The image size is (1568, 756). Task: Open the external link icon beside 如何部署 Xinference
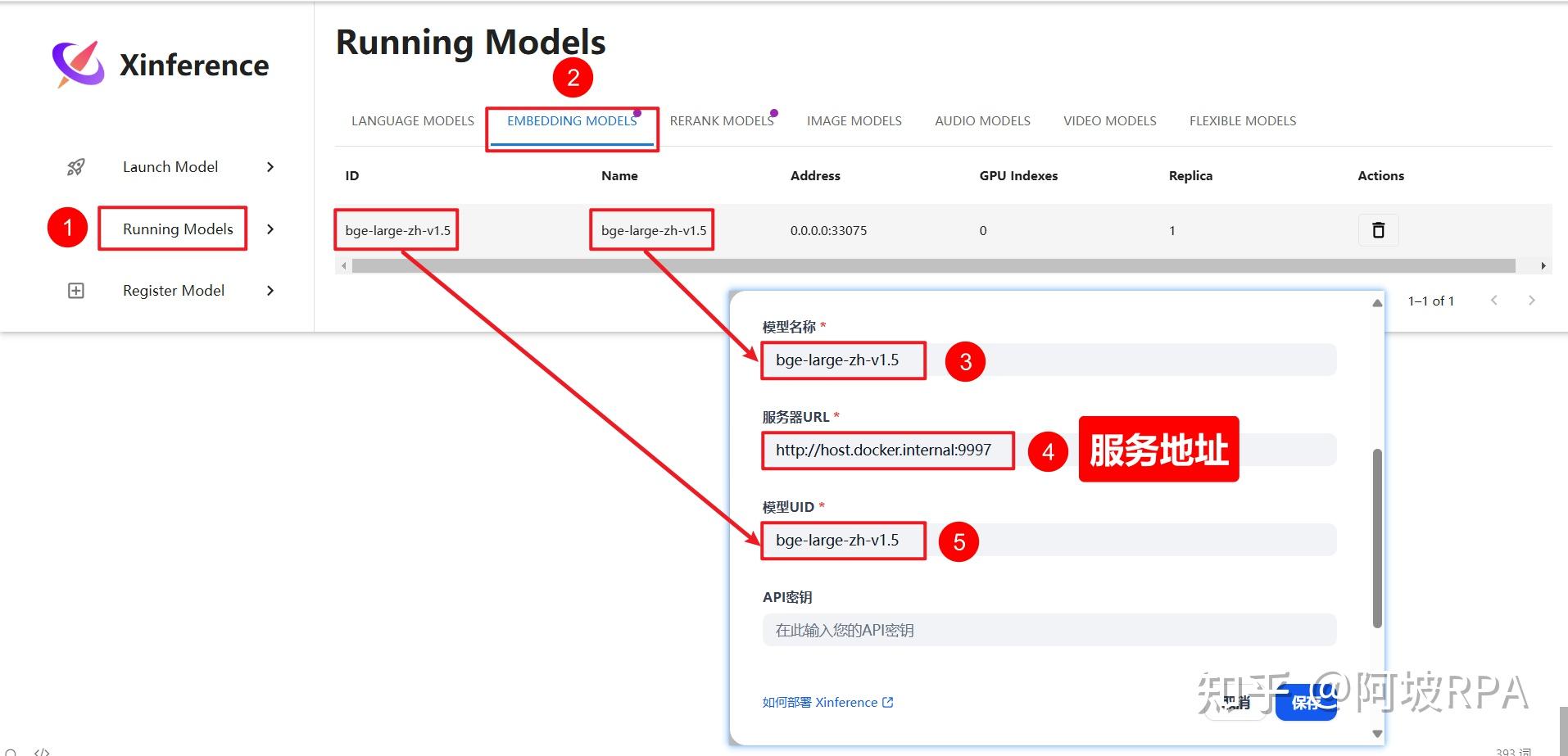coord(888,702)
